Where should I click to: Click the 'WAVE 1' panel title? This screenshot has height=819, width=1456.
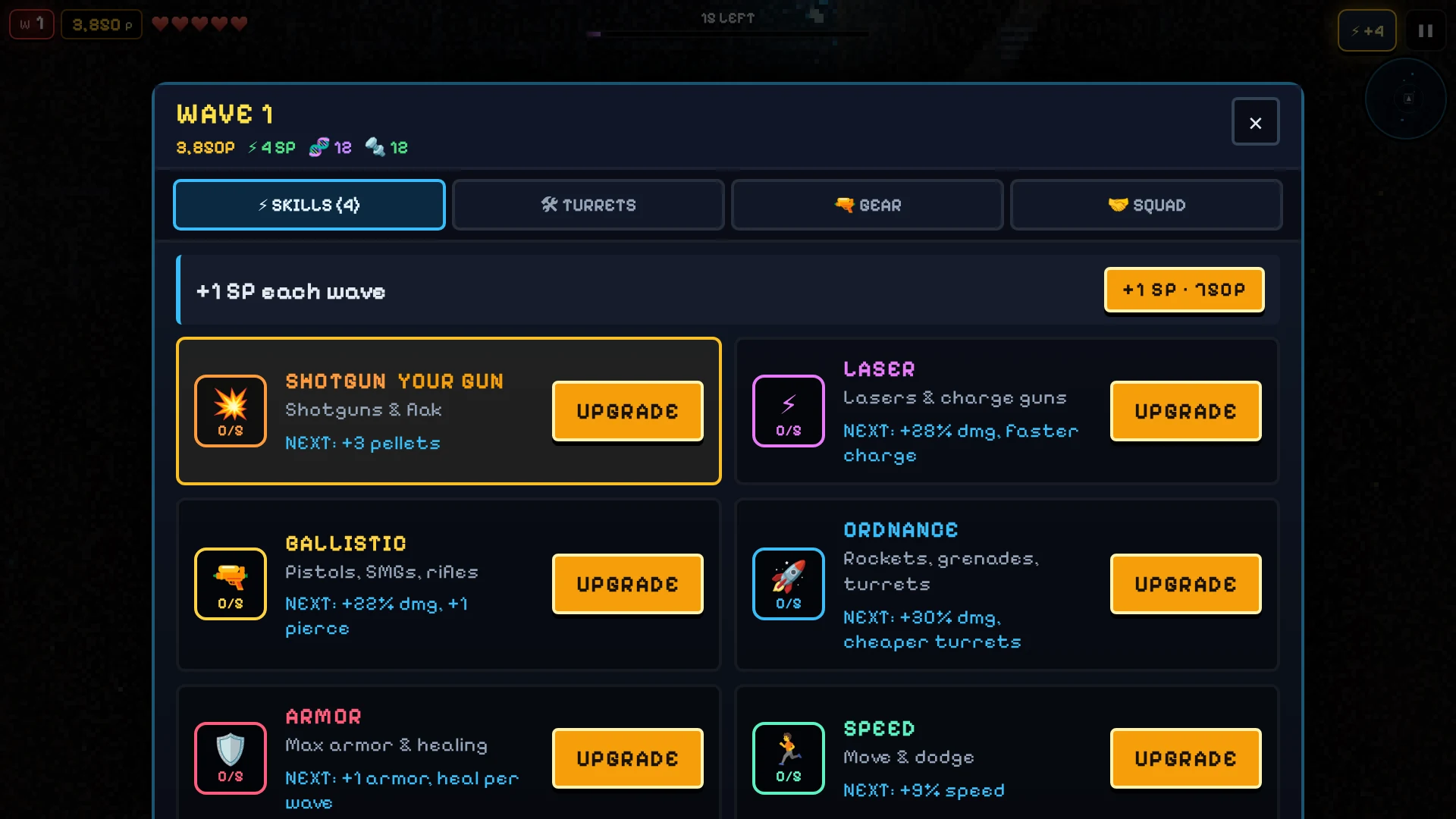coord(225,115)
